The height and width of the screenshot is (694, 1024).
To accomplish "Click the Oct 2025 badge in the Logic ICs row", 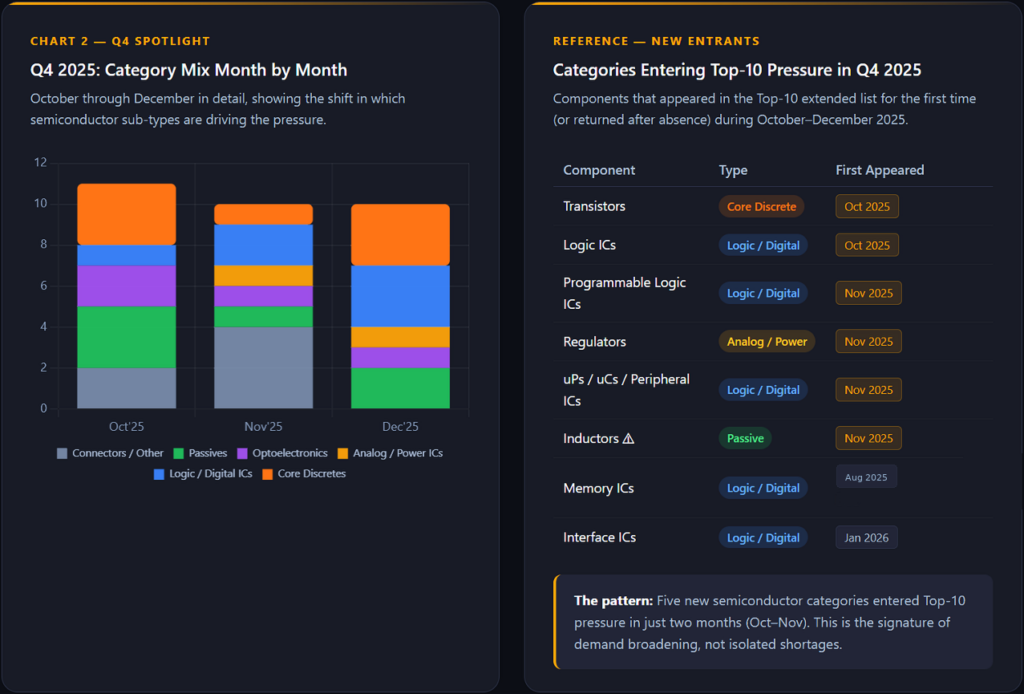I will coord(867,245).
